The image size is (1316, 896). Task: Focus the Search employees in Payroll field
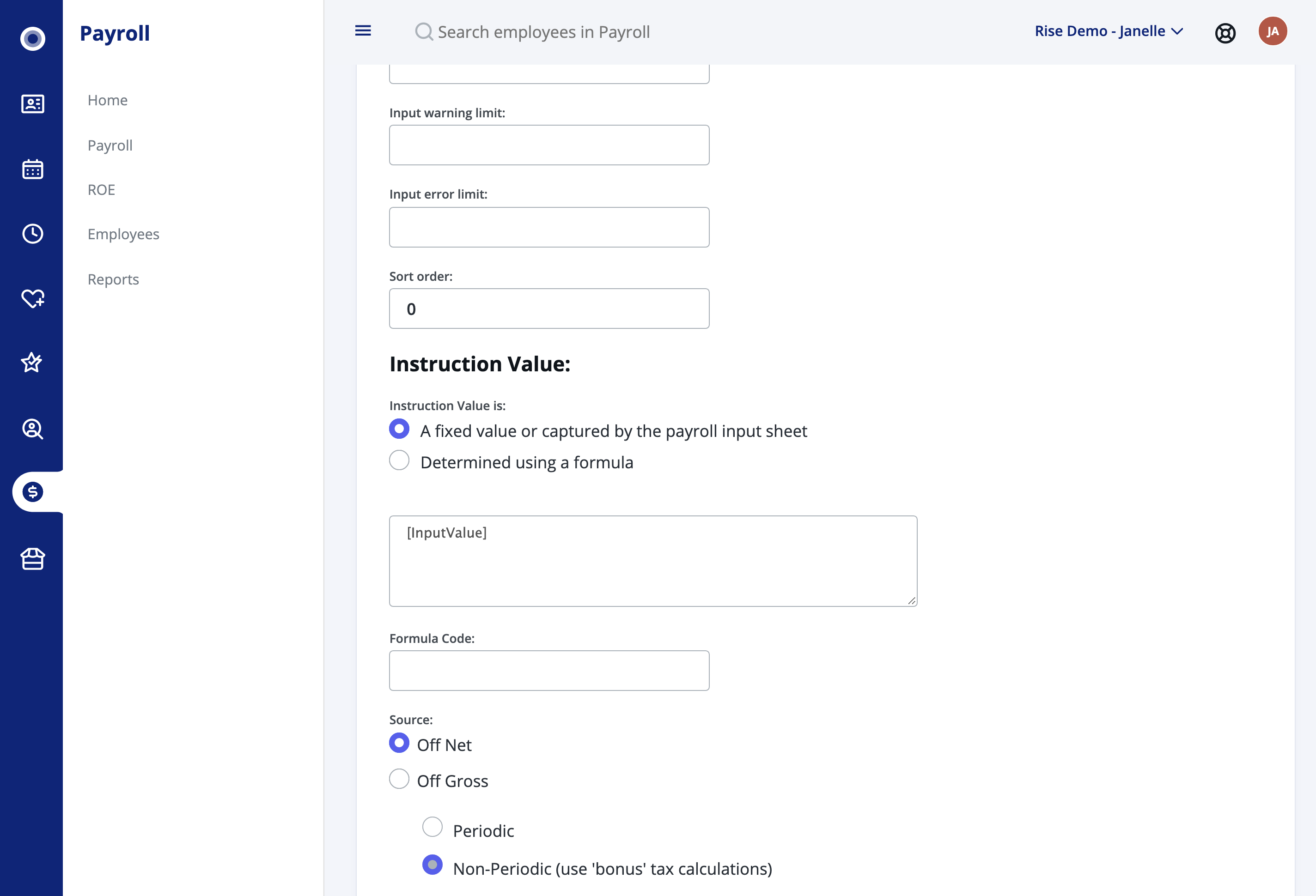[x=543, y=32]
